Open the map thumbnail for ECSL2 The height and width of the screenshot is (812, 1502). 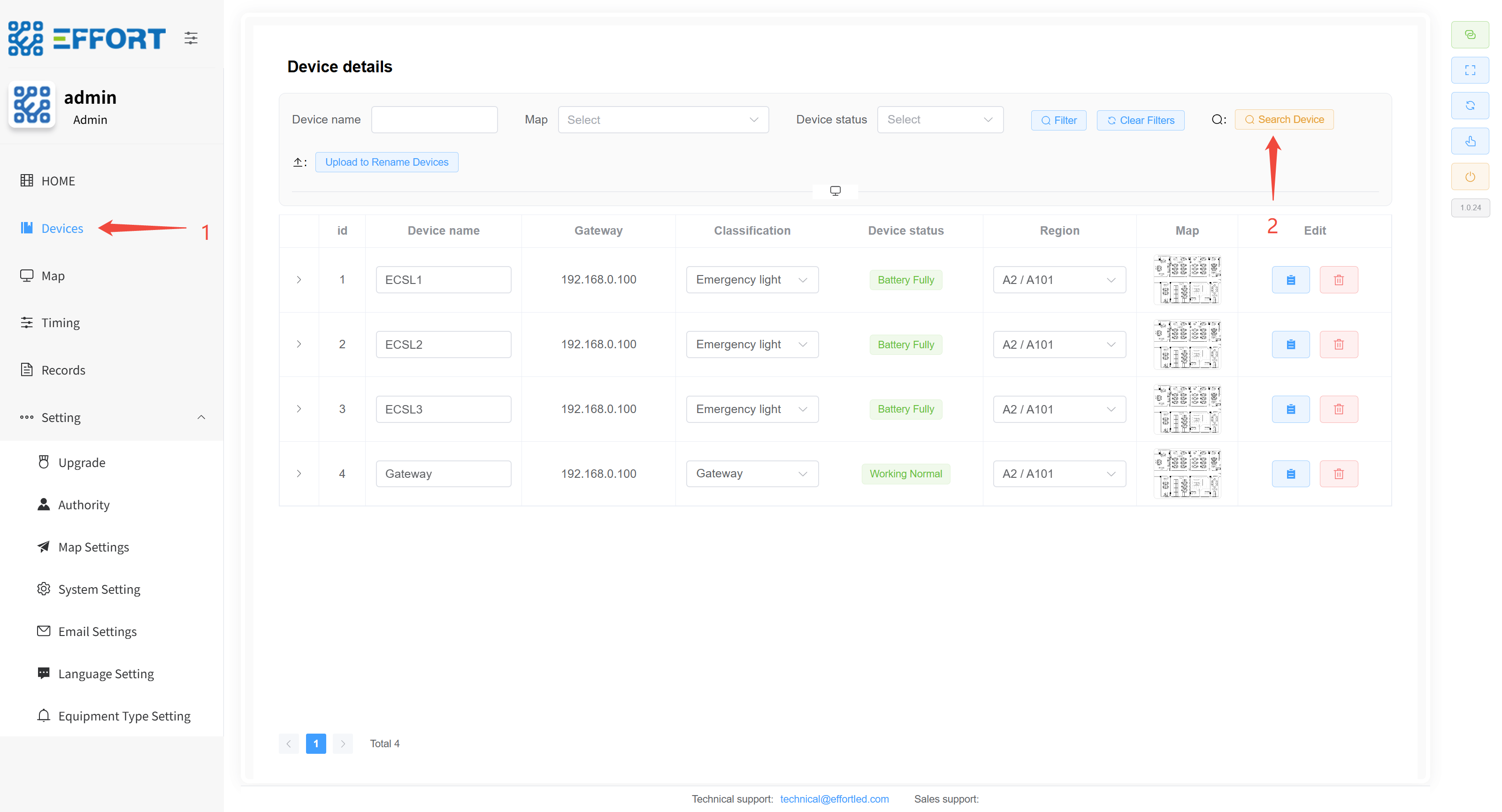(1187, 345)
